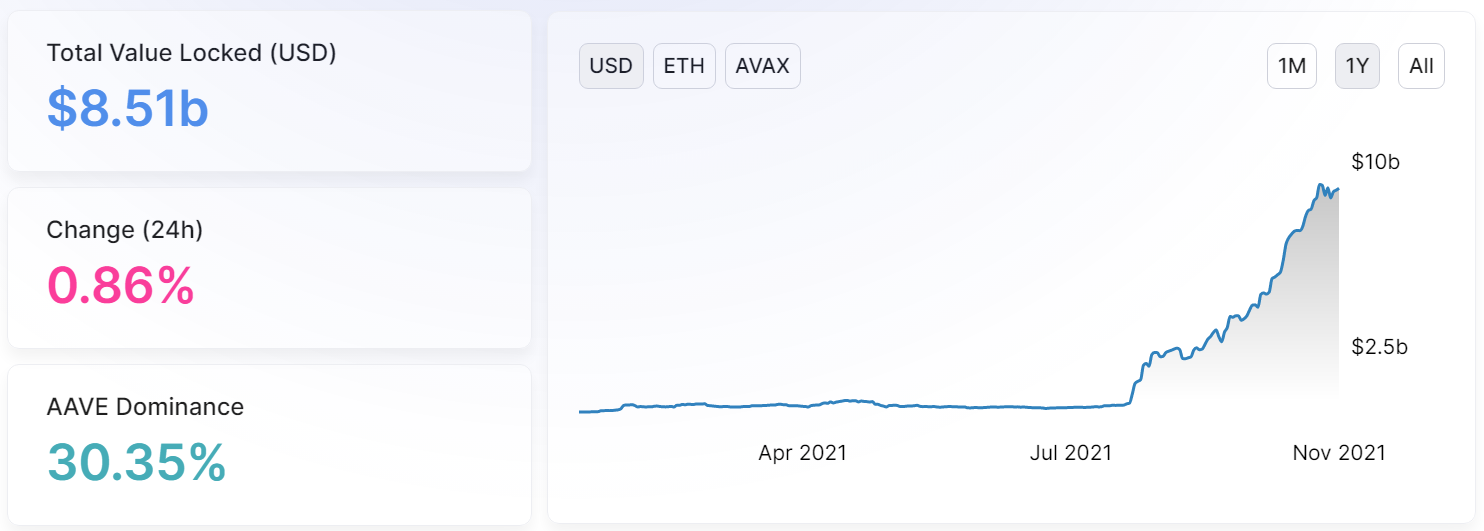The height and width of the screenshot is (531, 1484).
Task: Click the $2.5b y-axis label
Action: coord(1380,347)
